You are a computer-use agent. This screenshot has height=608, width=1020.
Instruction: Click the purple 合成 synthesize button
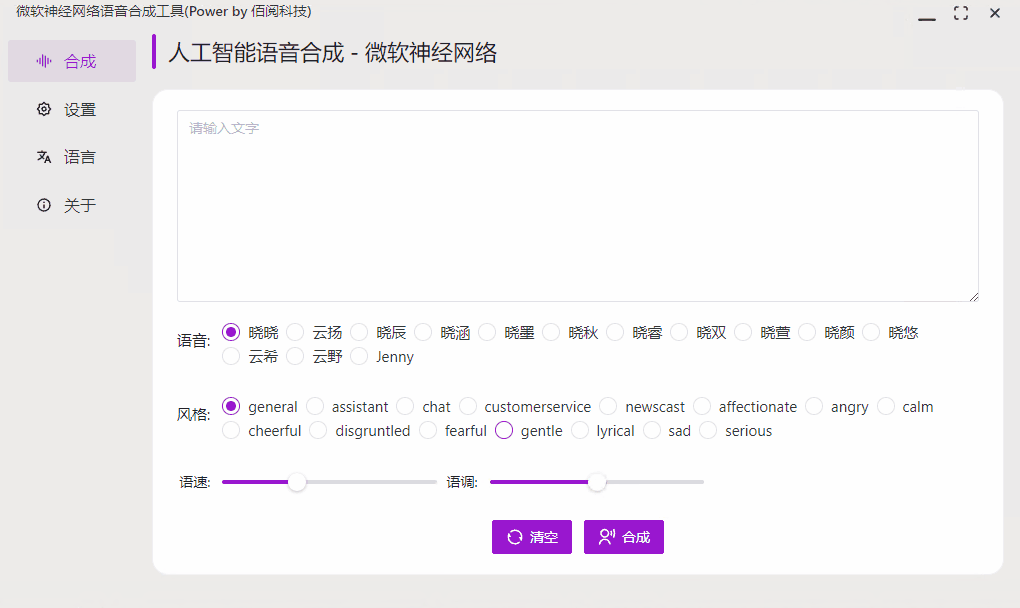click(624, 537)
